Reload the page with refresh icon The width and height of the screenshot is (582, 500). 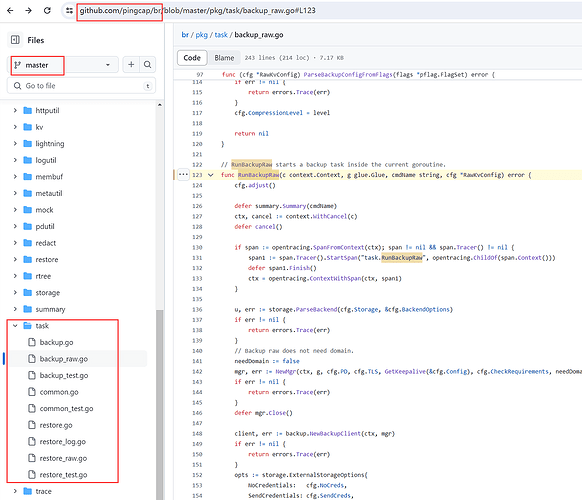47,10
